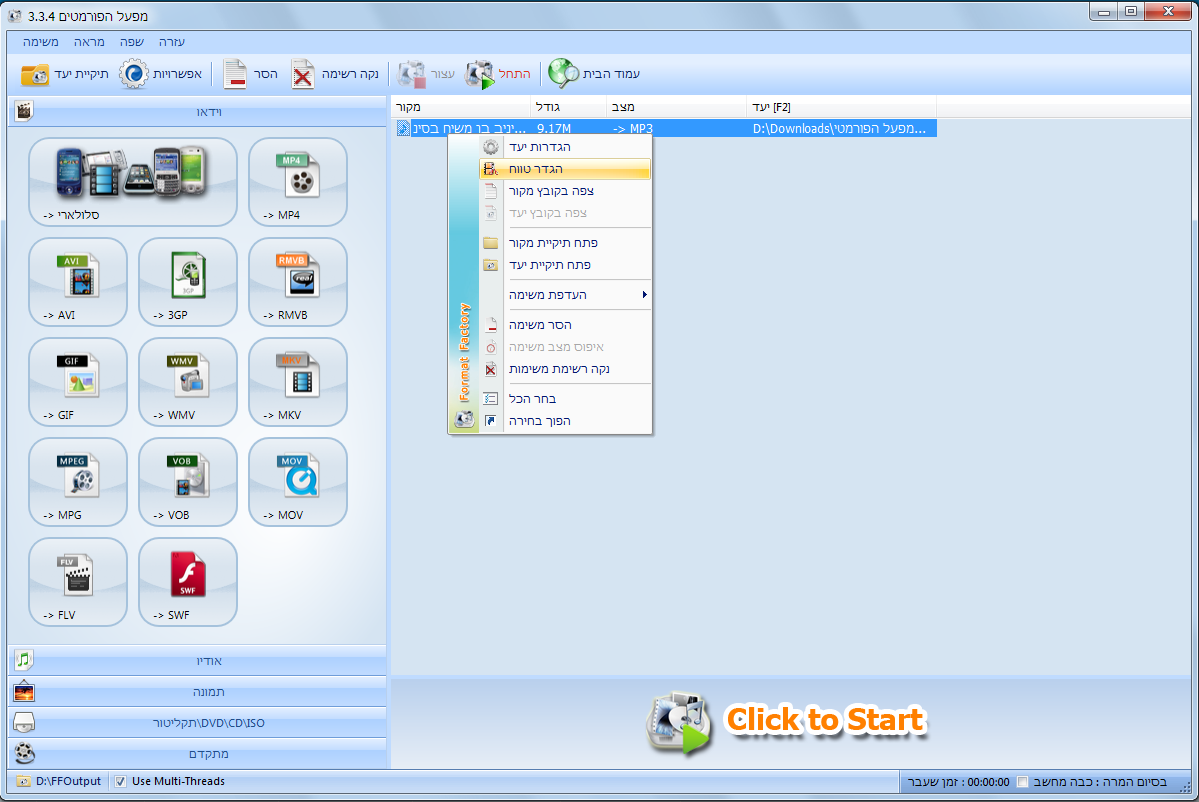This screenshot has height=802, width=1199.
Task: Choose the -> MKV conversion icon
Action: pos(297,382)
